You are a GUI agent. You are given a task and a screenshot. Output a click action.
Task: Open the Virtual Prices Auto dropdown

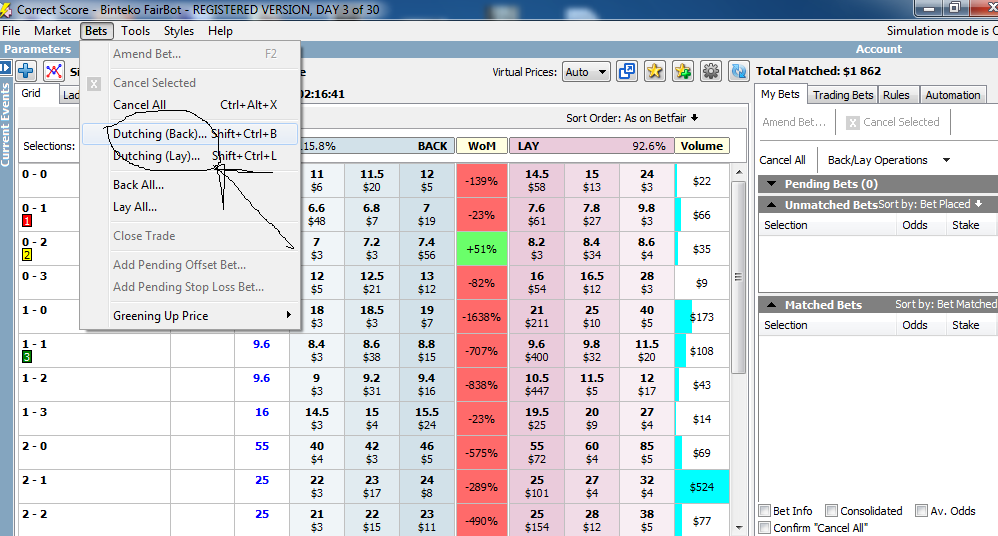click(x=586, y=72)
